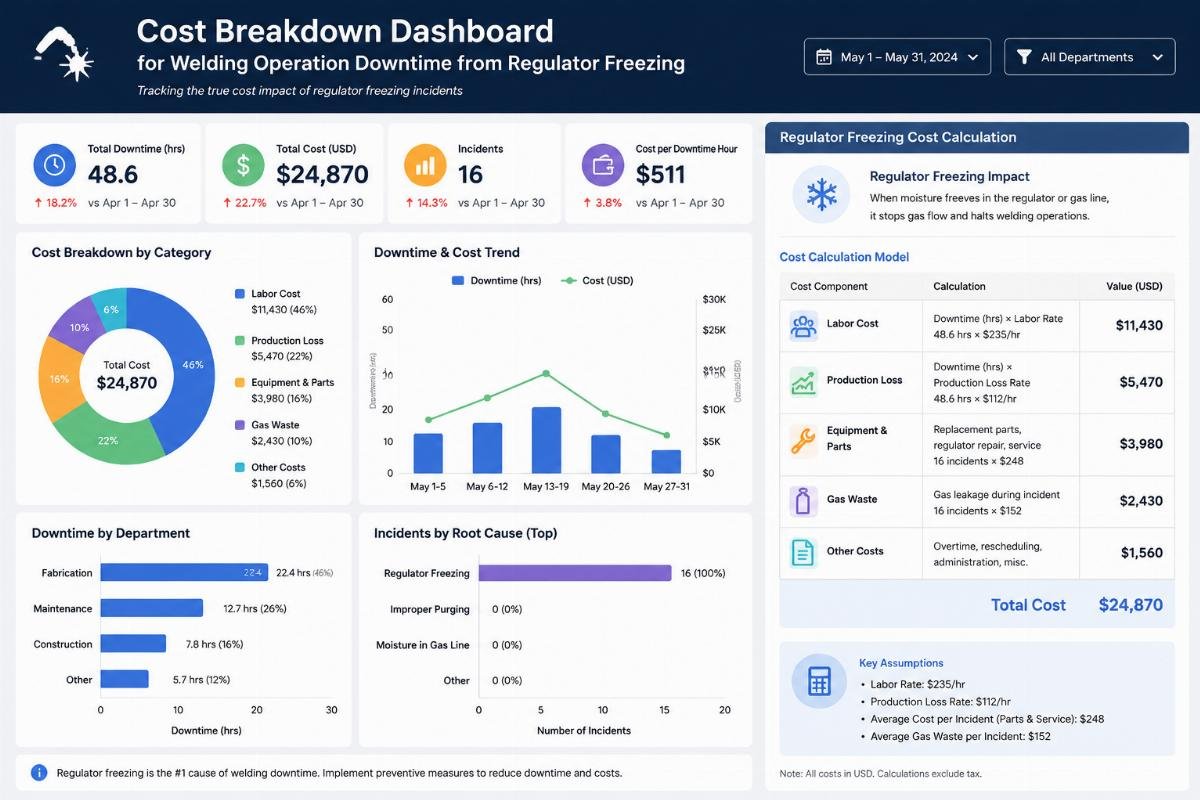Click the Maintenance downtime bar

coord(152,608)
